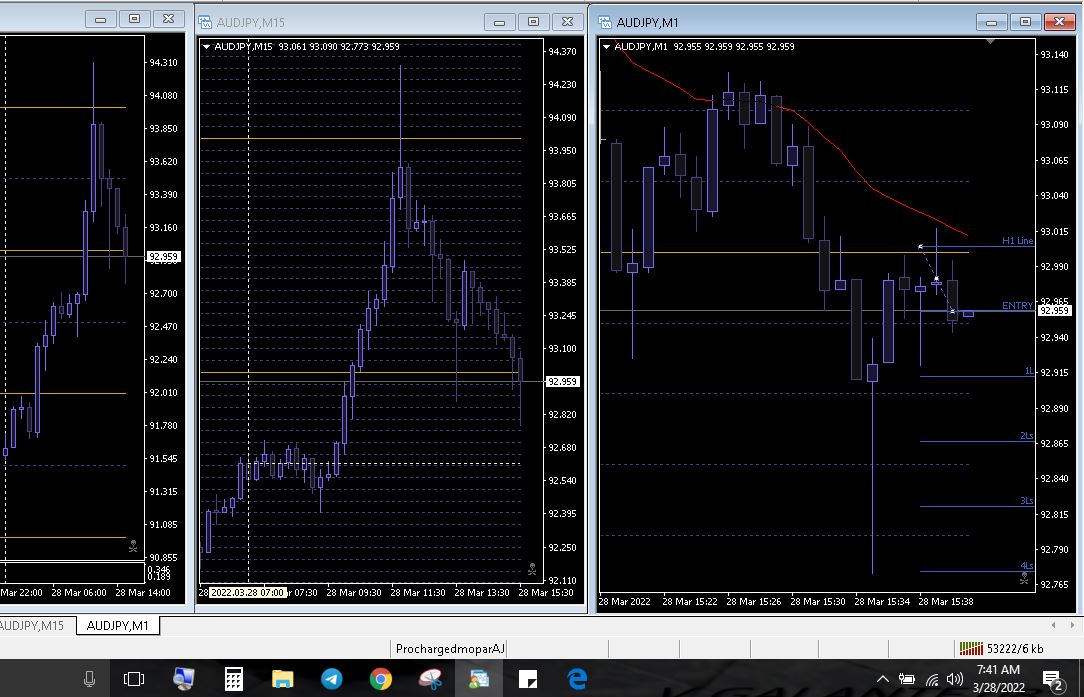Click the 94.370 price on M15 axis
1084x697 pixels.
coord(562,51)
